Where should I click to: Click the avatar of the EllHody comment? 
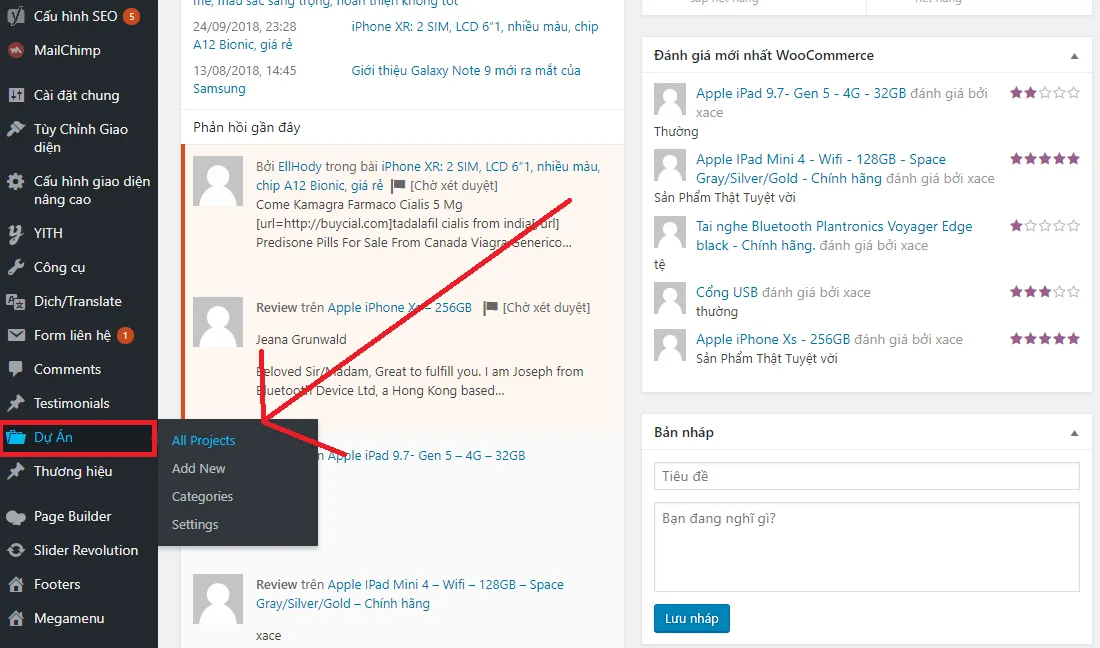(x=217, y=182)
